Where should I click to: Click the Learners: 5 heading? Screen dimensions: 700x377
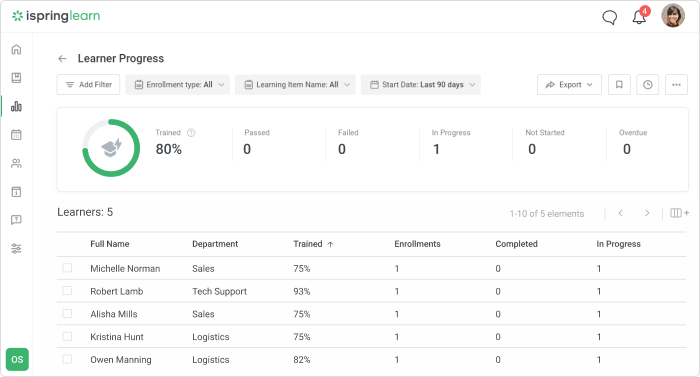tap(85, 212)
